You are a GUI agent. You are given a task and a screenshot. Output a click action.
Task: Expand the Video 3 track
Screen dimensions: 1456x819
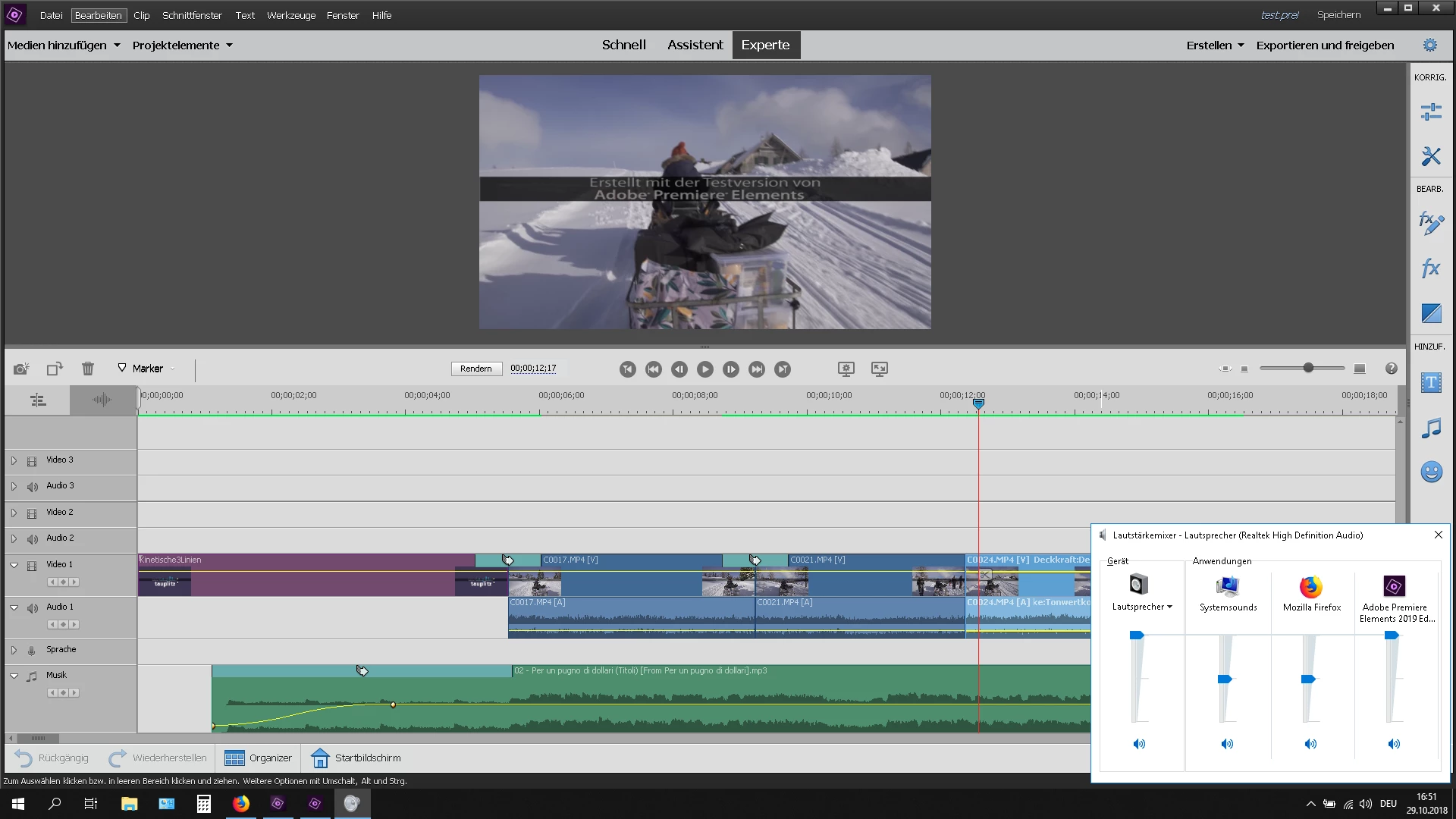point(14,460)
